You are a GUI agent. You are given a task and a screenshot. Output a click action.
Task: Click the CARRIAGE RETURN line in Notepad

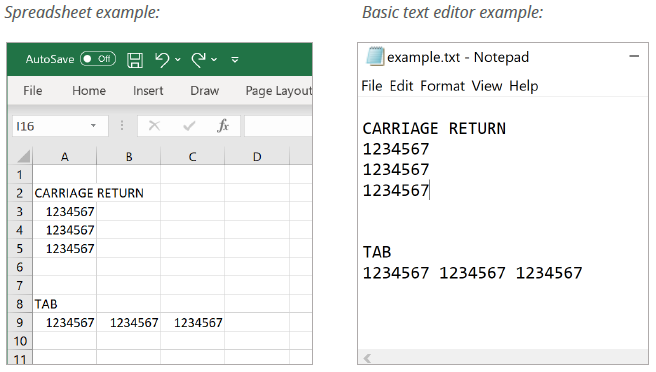[434, 128]
